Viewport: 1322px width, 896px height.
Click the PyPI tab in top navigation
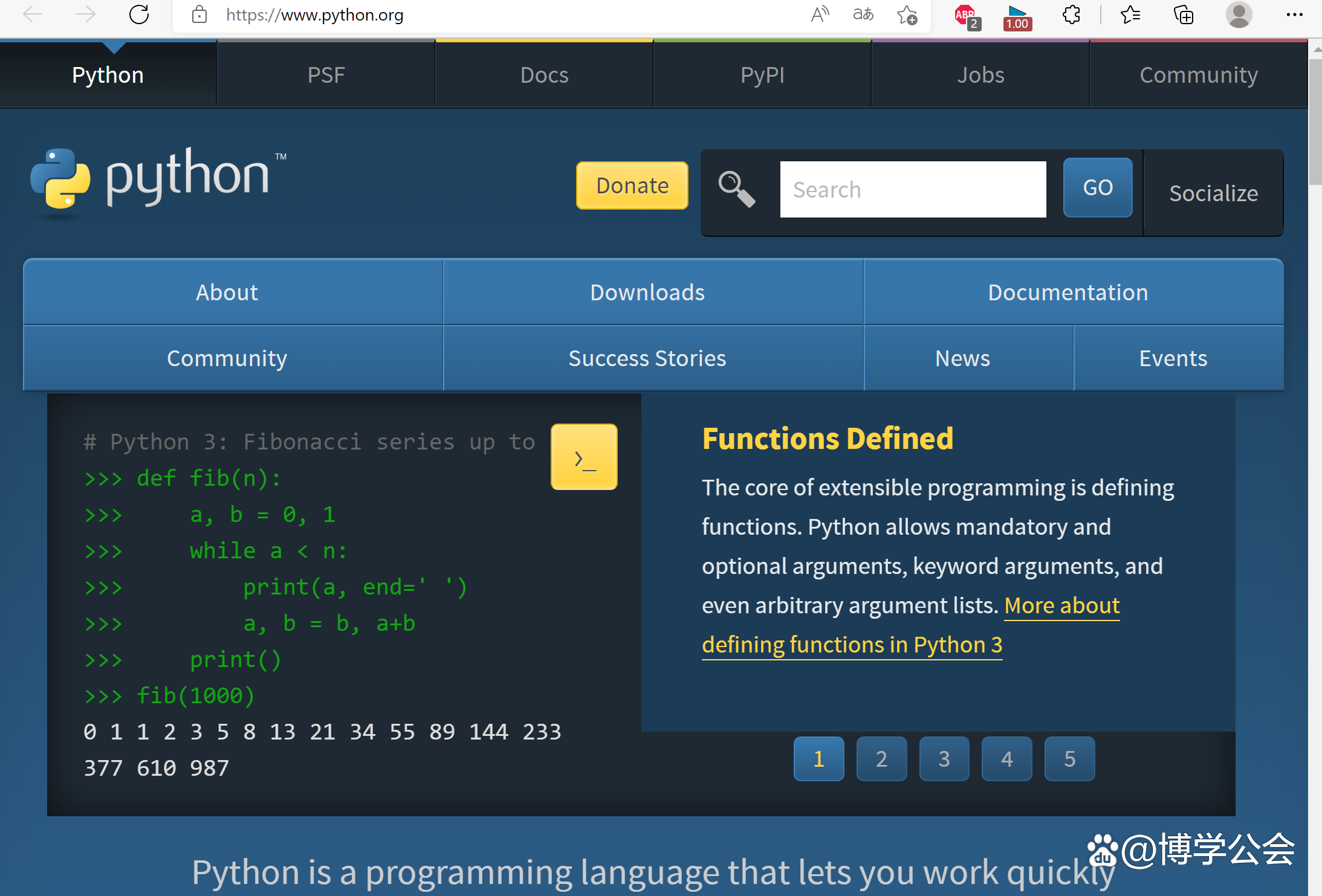pyautogui.click(x=763, y=74)
